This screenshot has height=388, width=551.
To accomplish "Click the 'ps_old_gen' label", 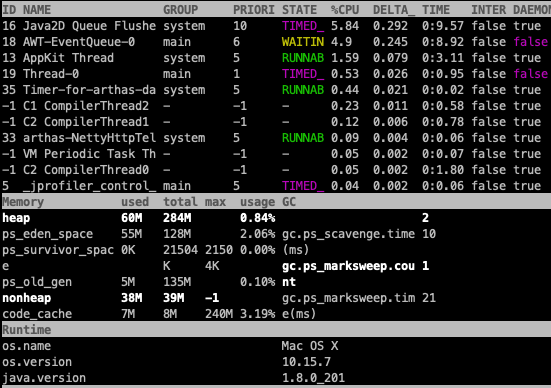I will 37,282.
